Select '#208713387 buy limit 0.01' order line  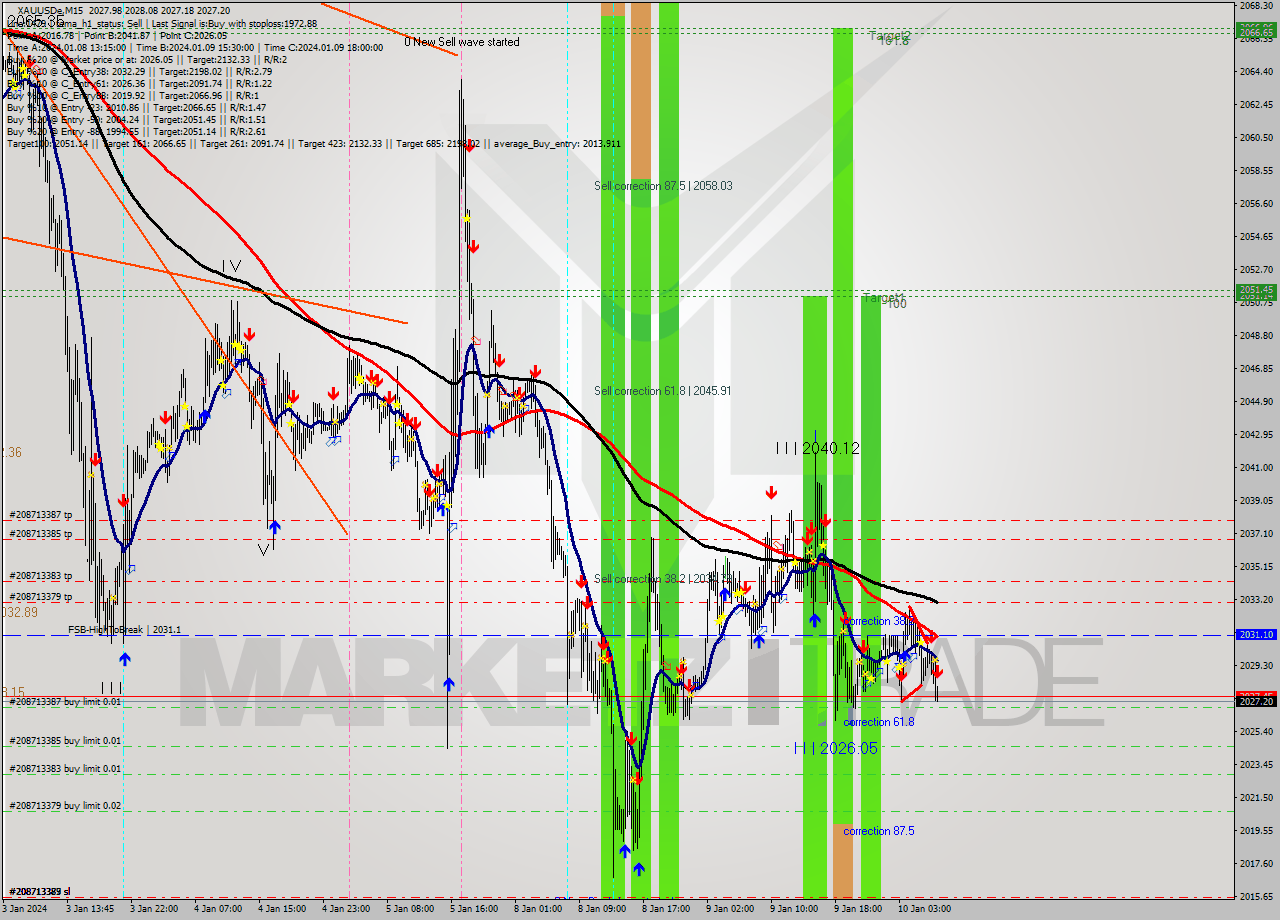click(65, 702)
